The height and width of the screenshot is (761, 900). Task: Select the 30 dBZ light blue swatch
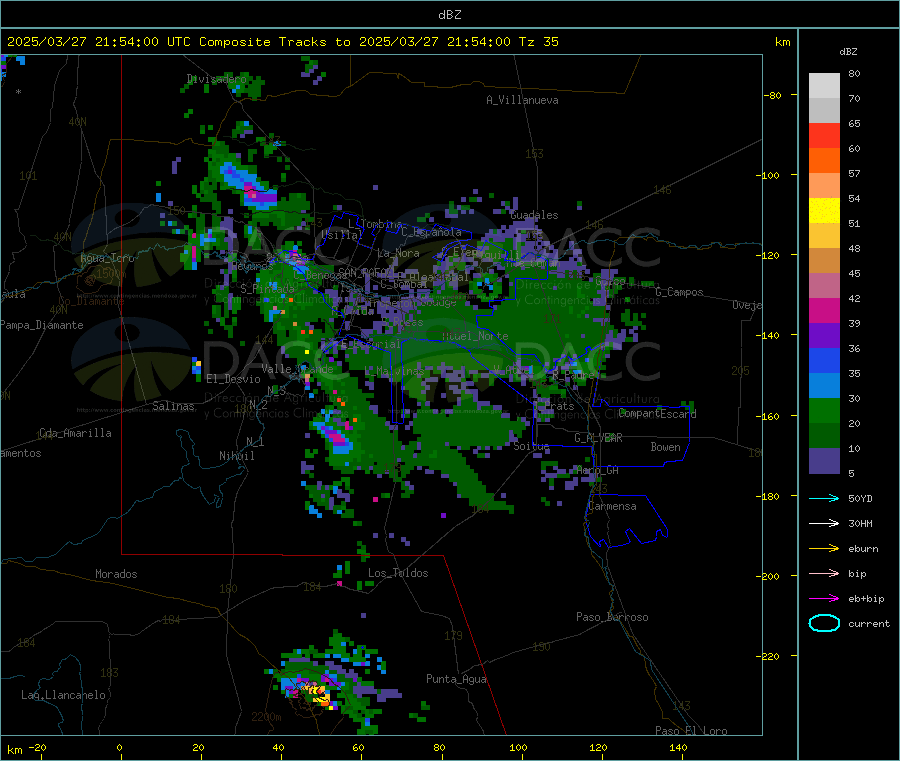pos(824,386)
